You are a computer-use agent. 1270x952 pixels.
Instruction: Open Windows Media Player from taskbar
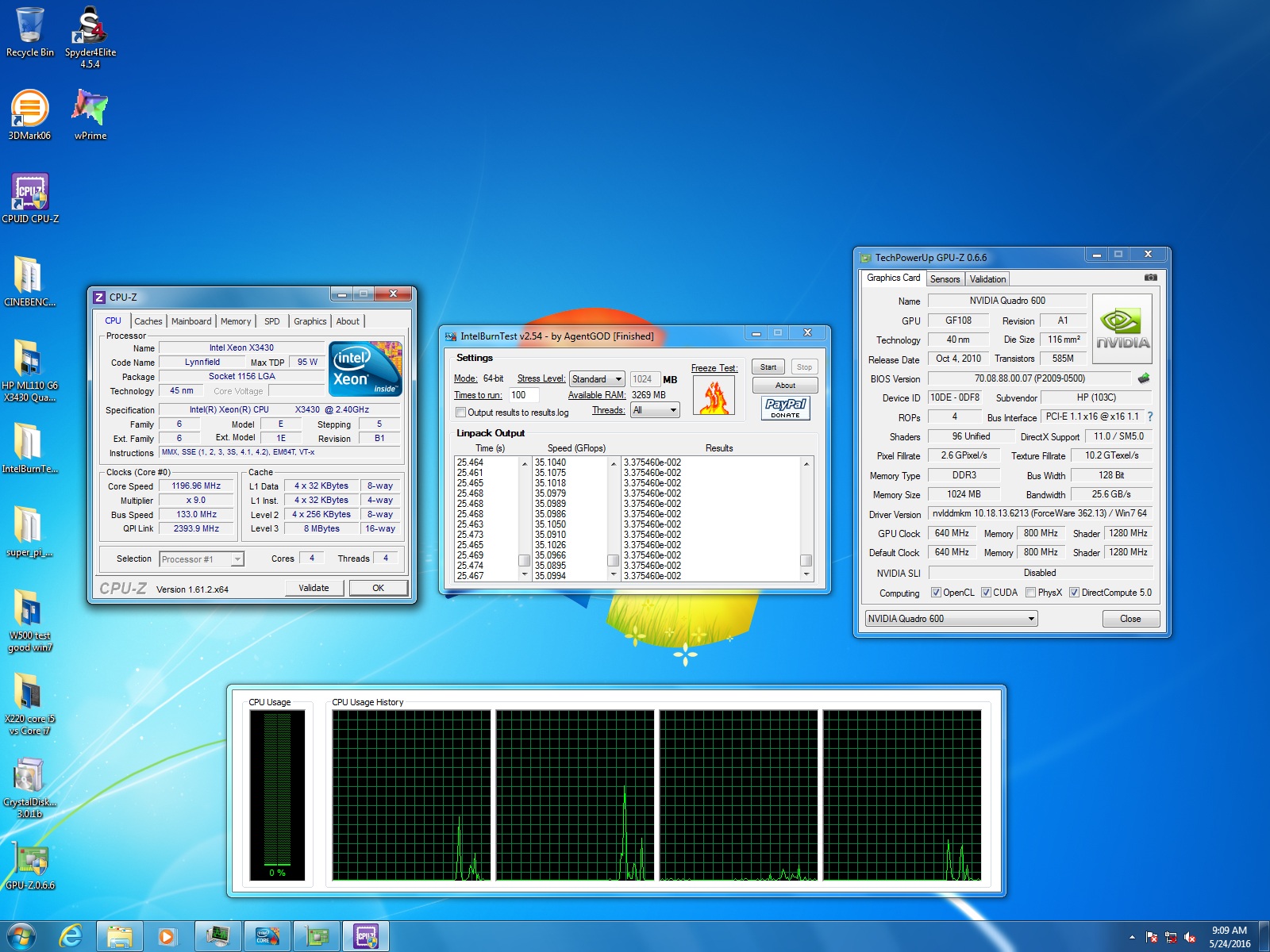167,937
